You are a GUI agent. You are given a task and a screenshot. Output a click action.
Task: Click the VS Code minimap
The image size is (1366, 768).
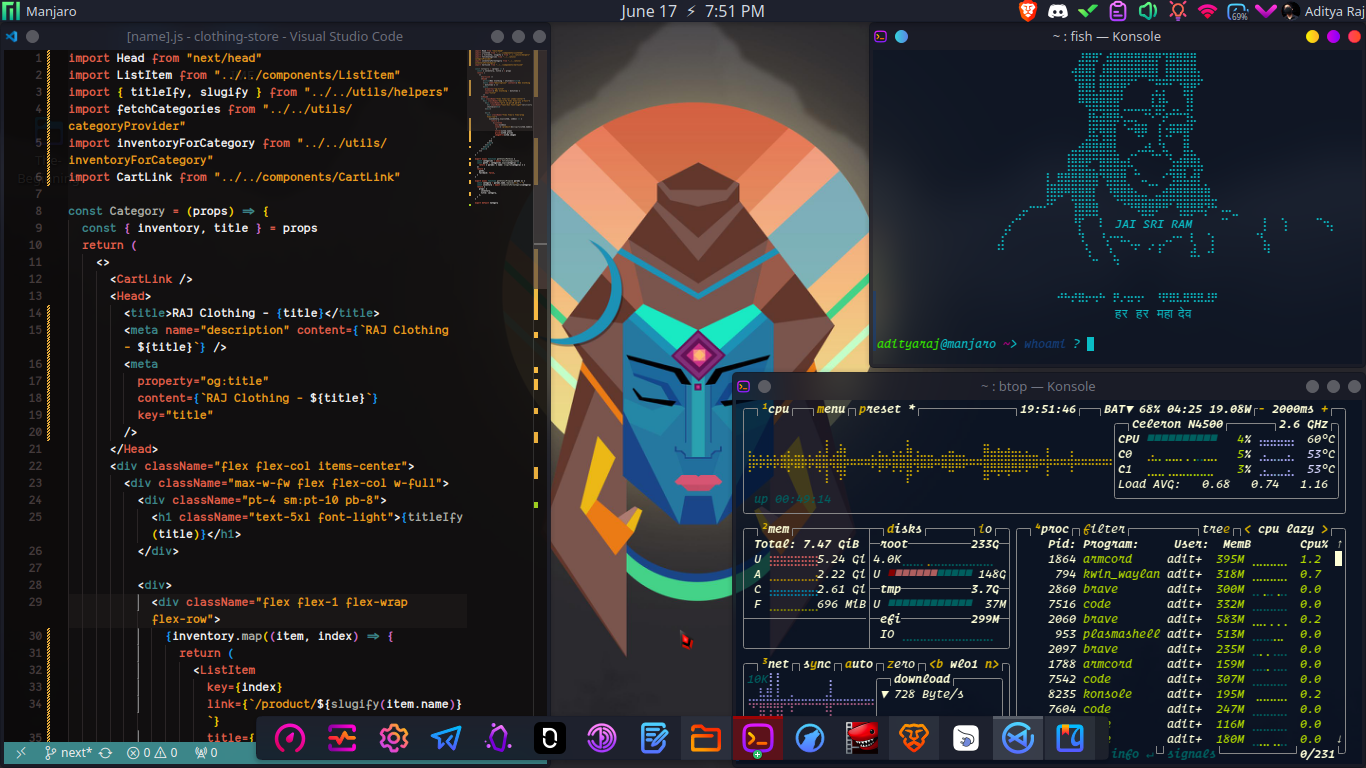[500, 127]
